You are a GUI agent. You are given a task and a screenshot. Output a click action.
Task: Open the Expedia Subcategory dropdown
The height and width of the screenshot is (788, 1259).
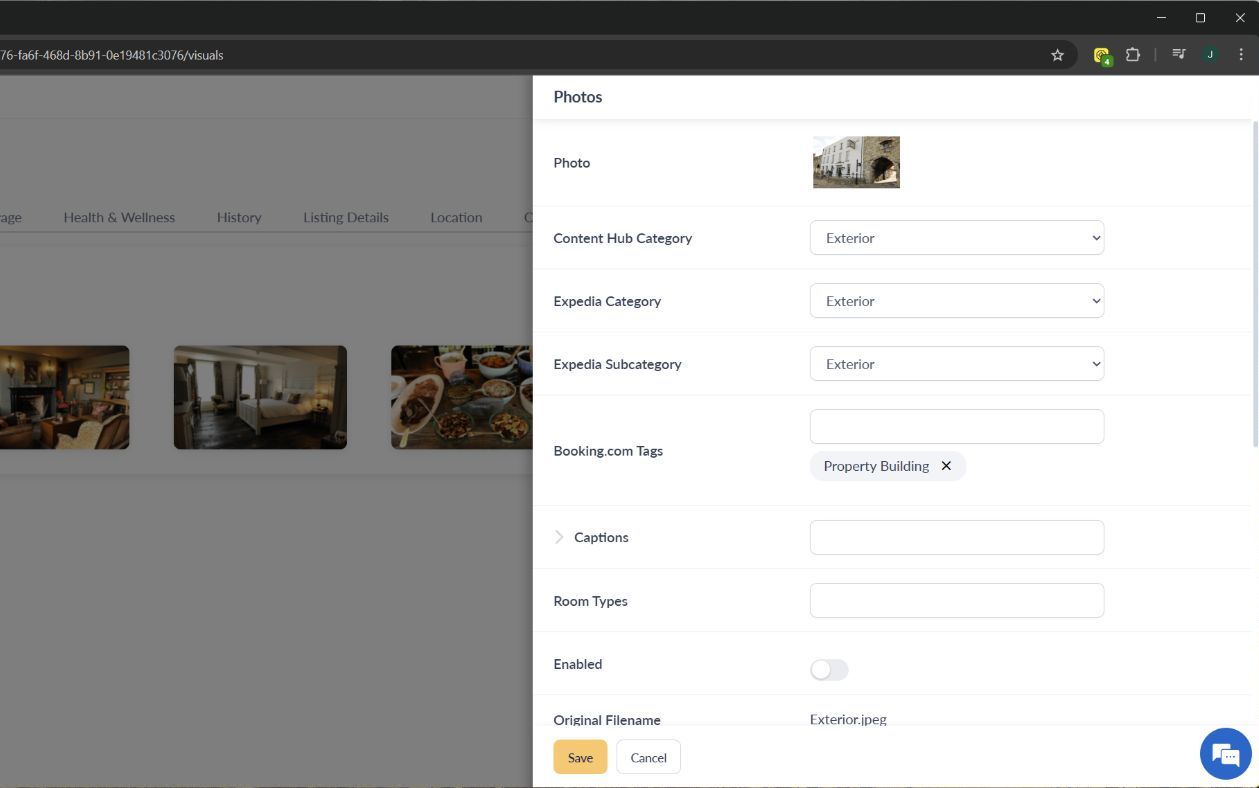[957, 364]
